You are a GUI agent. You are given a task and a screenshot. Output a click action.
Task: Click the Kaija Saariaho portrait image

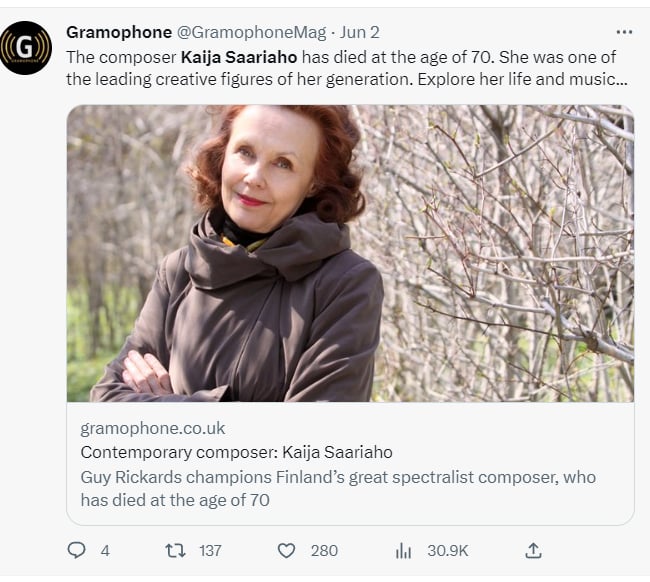pos(350,253)
